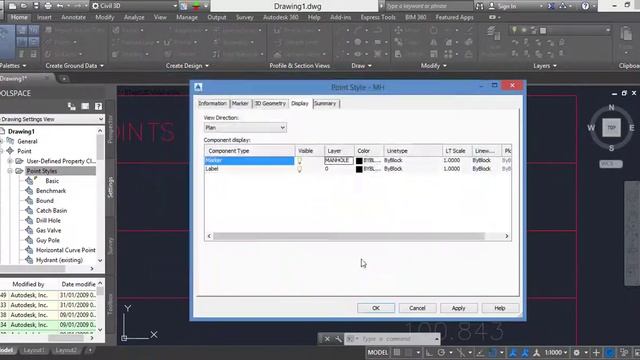Toggle polar tracking in status bar

(x=441, y=352)
